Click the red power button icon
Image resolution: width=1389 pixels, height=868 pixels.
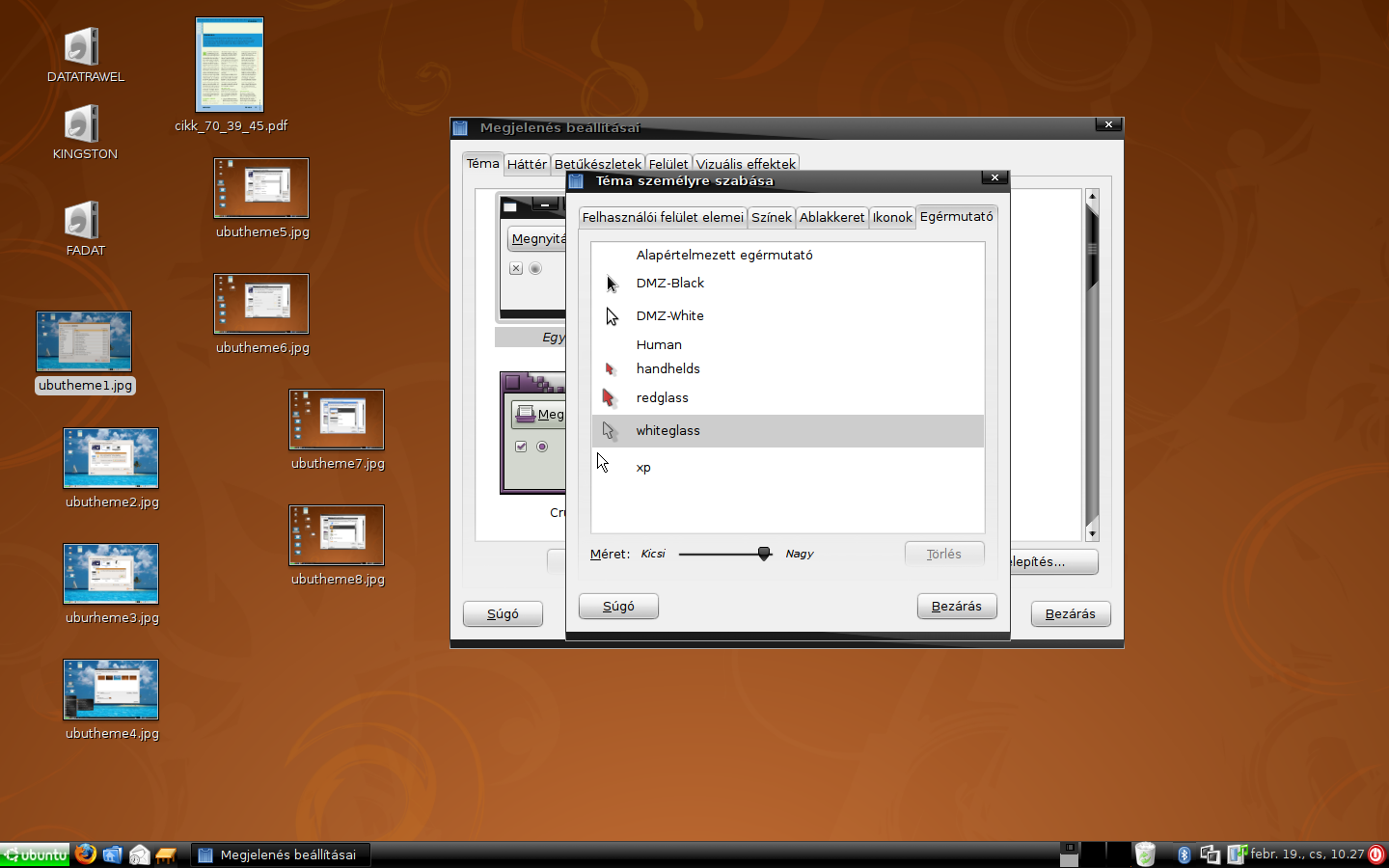click(1377, 854)
